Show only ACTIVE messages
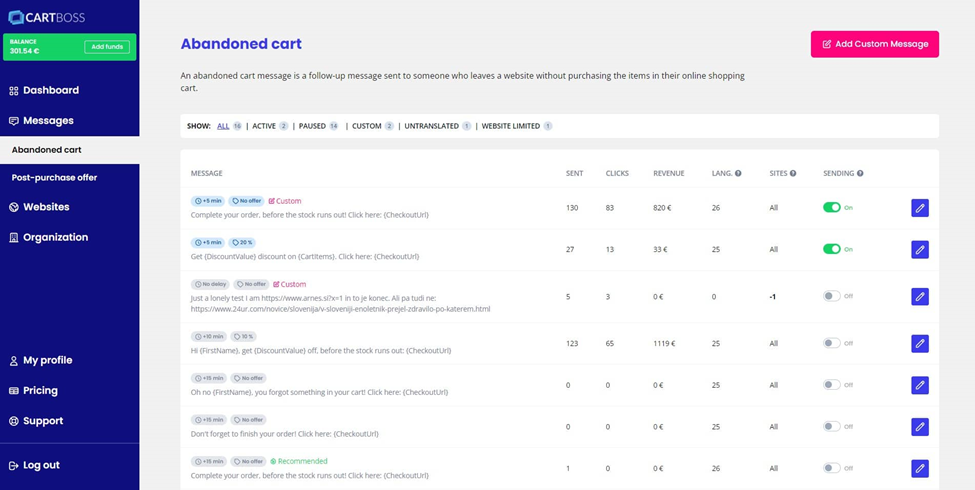This screenshot has height=490, width=975. tap(264, 126)
